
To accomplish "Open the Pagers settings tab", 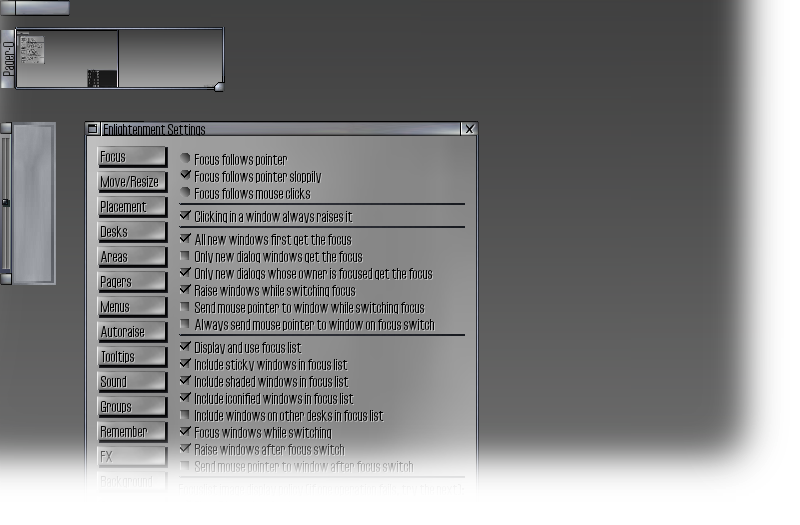I will [132, 282].
